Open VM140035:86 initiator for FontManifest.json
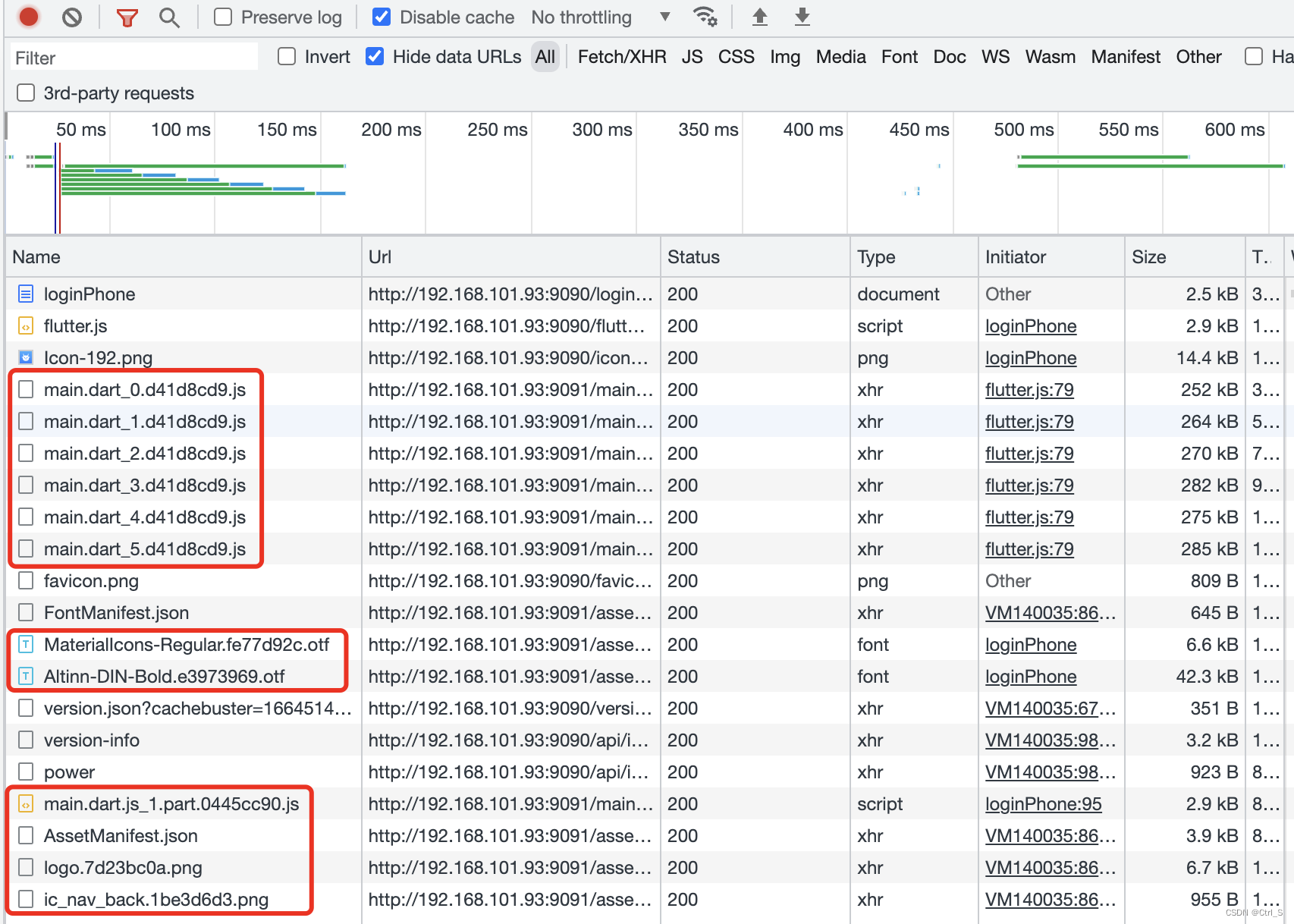This screenshot has width=1294, height=924. [x=1051, y=613]
